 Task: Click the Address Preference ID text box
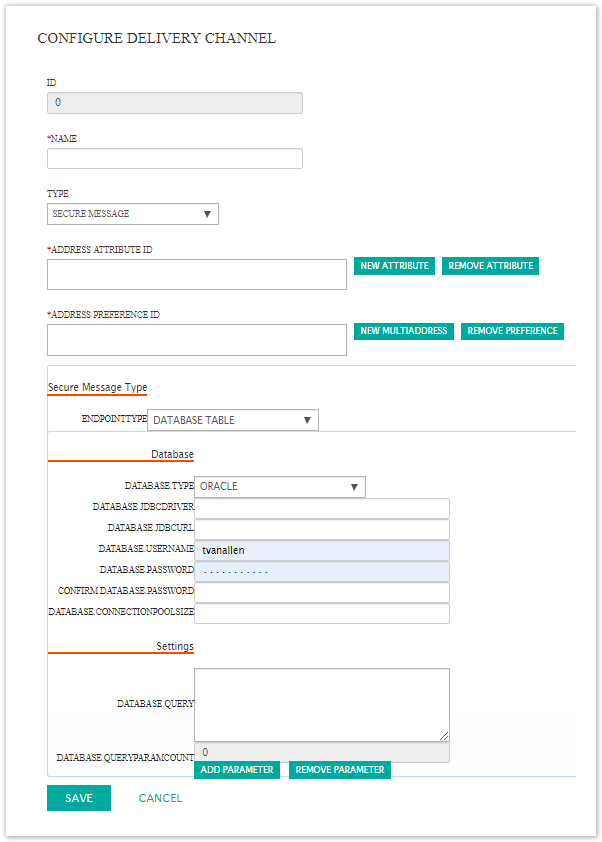pyautogui.click(x=196, y=340)
